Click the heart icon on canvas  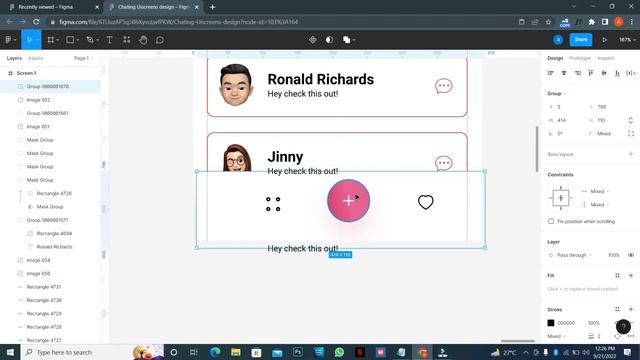(425, 202)
